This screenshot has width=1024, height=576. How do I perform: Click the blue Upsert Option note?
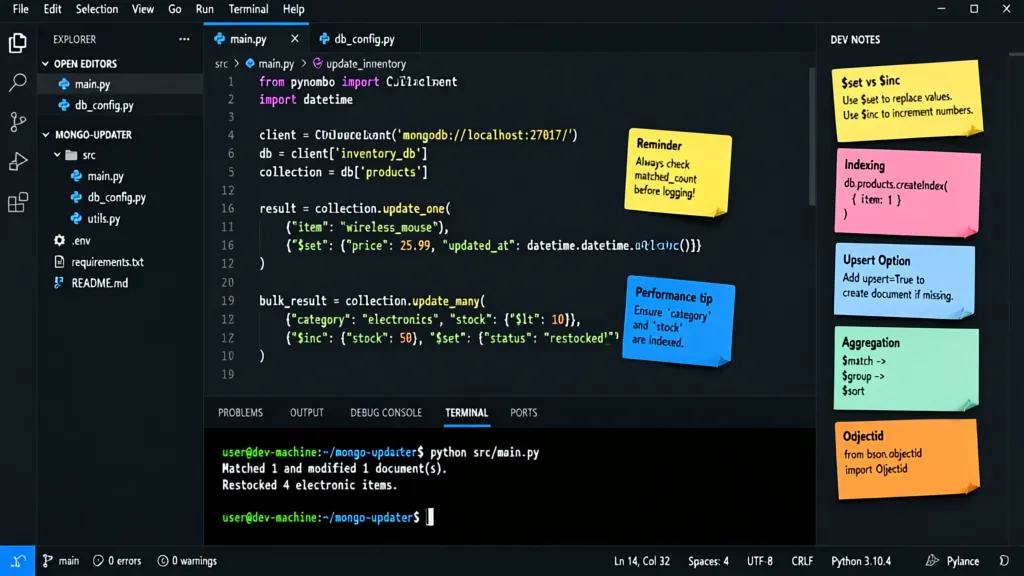pos(904,281)
